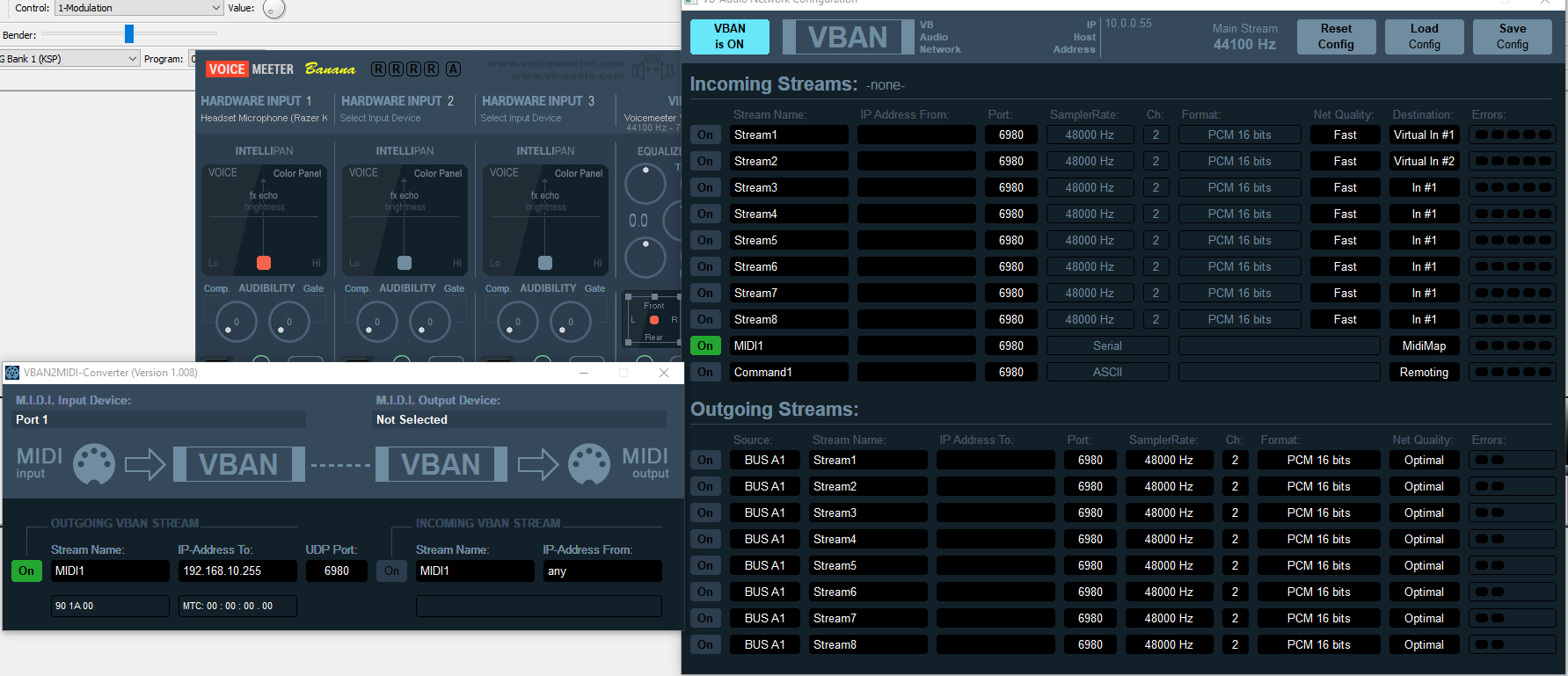The width and height of the screenshot is (1568, 676).
Task: Enable outgoing Stream1 On button
Action: [705, 460]
